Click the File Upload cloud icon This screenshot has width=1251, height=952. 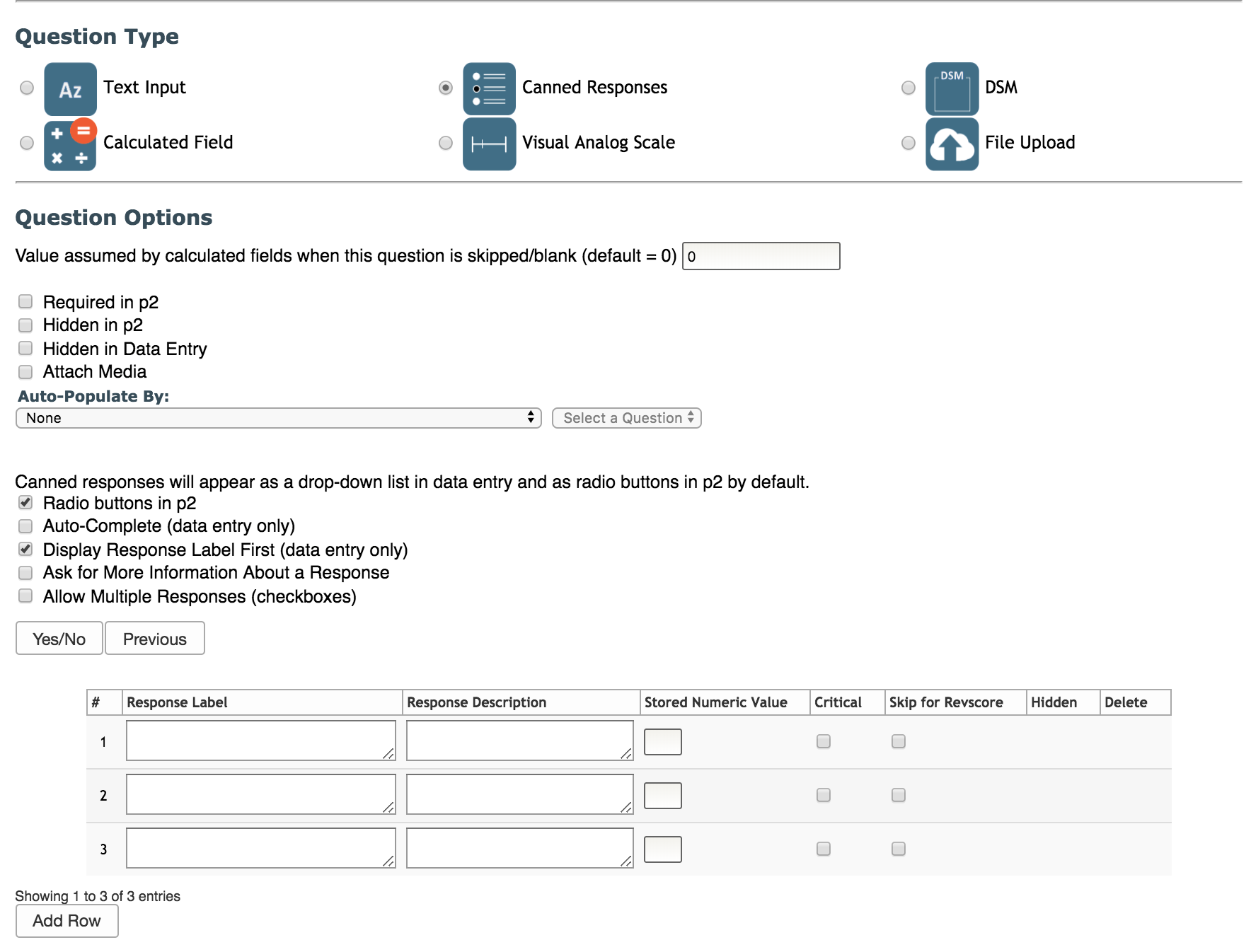pos(951,143)
